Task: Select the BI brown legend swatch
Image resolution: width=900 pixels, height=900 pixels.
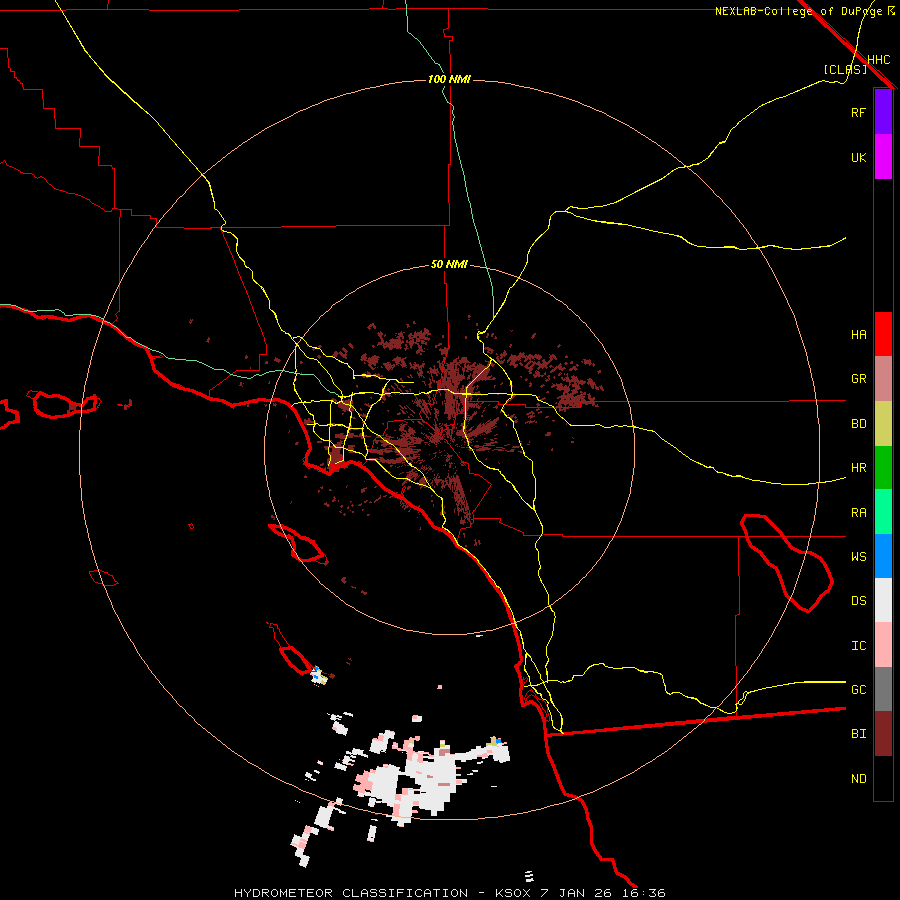Action: pos(883,734)
